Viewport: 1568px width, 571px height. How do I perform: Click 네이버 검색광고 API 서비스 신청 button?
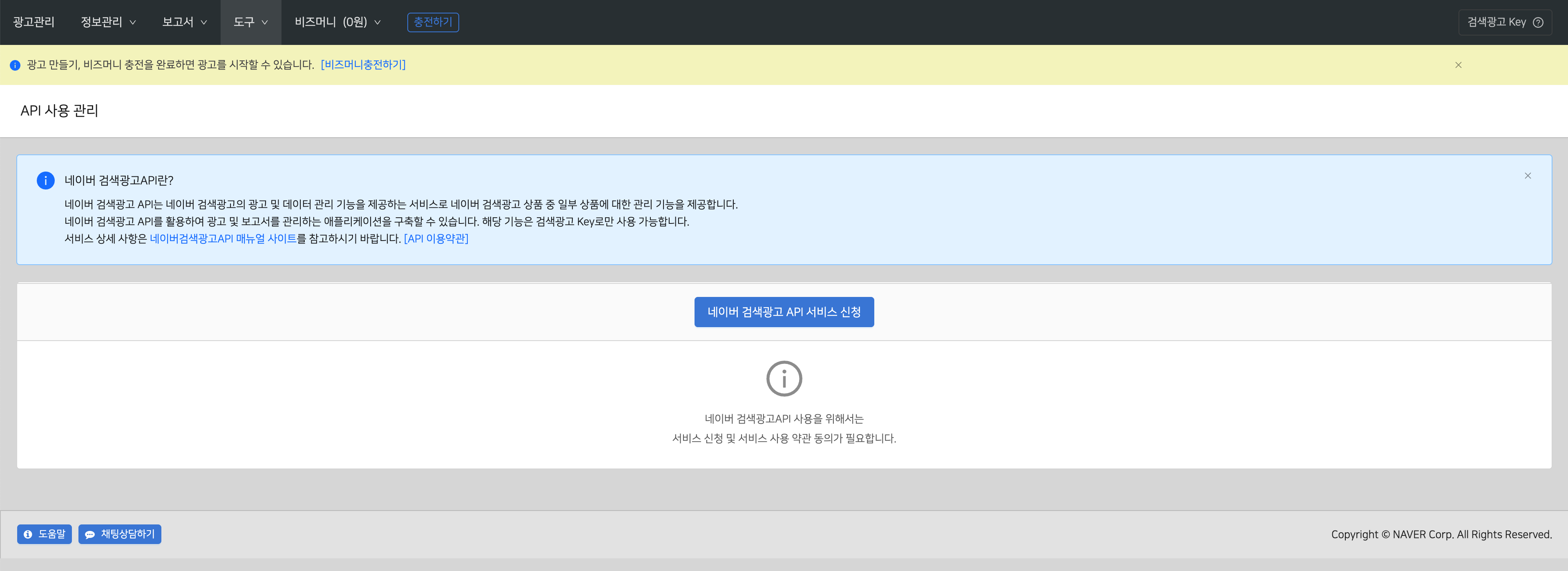784,312
